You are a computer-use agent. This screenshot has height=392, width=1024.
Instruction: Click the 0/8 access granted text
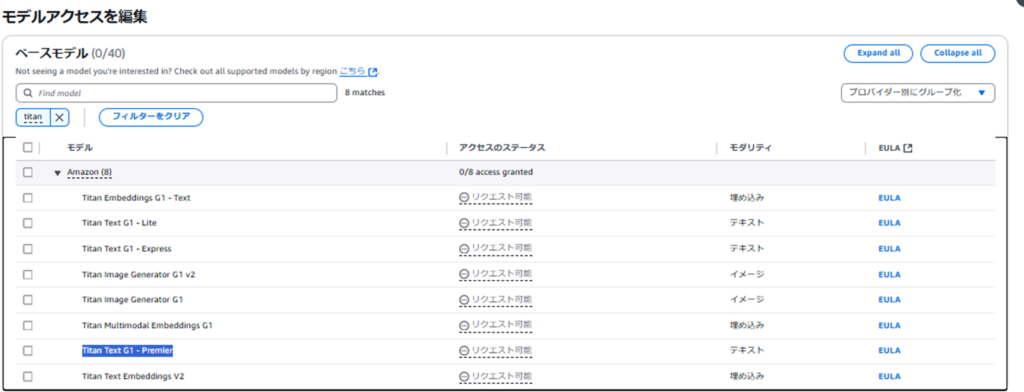(496, 172)
